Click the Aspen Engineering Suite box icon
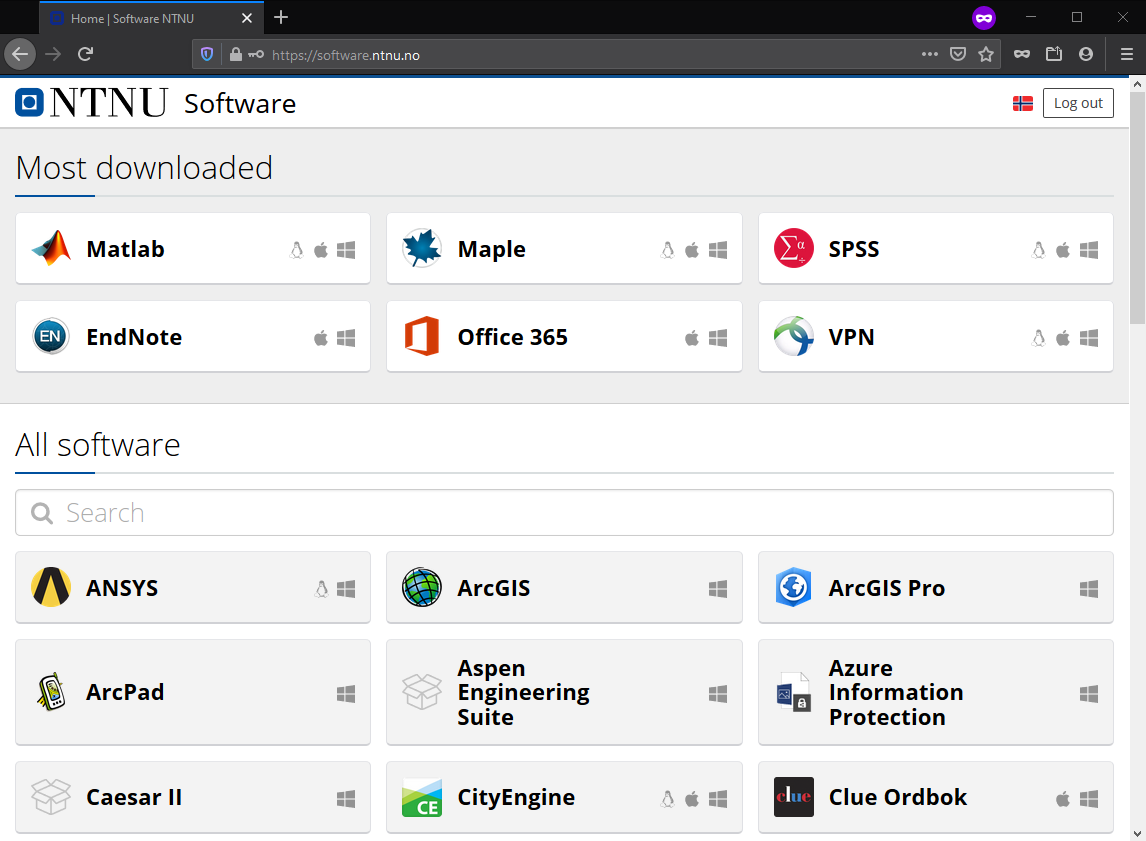Viewport: 1146px width, 841px height. pos(422,692)
